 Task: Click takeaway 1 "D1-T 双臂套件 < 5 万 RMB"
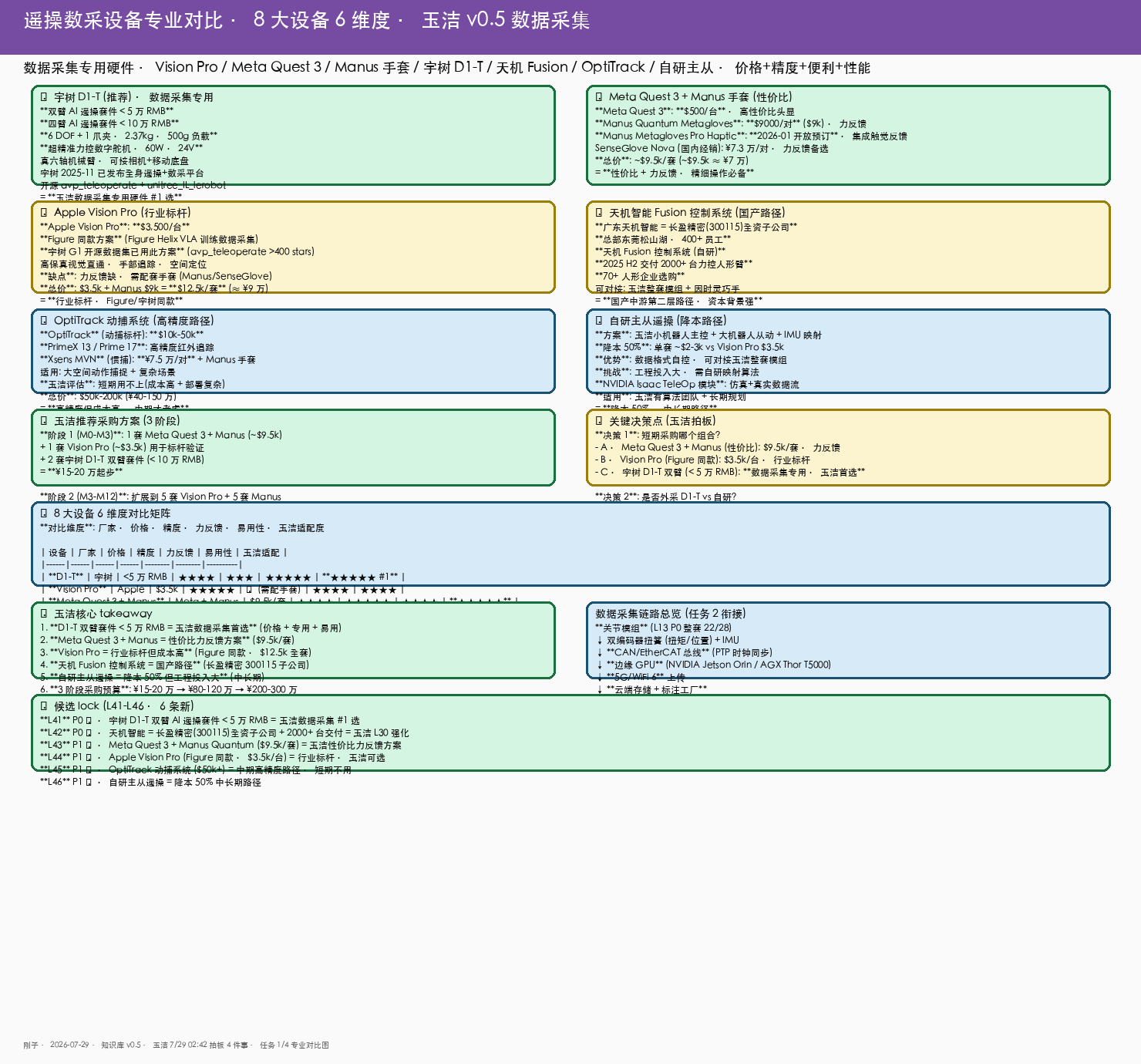point(190,628)
